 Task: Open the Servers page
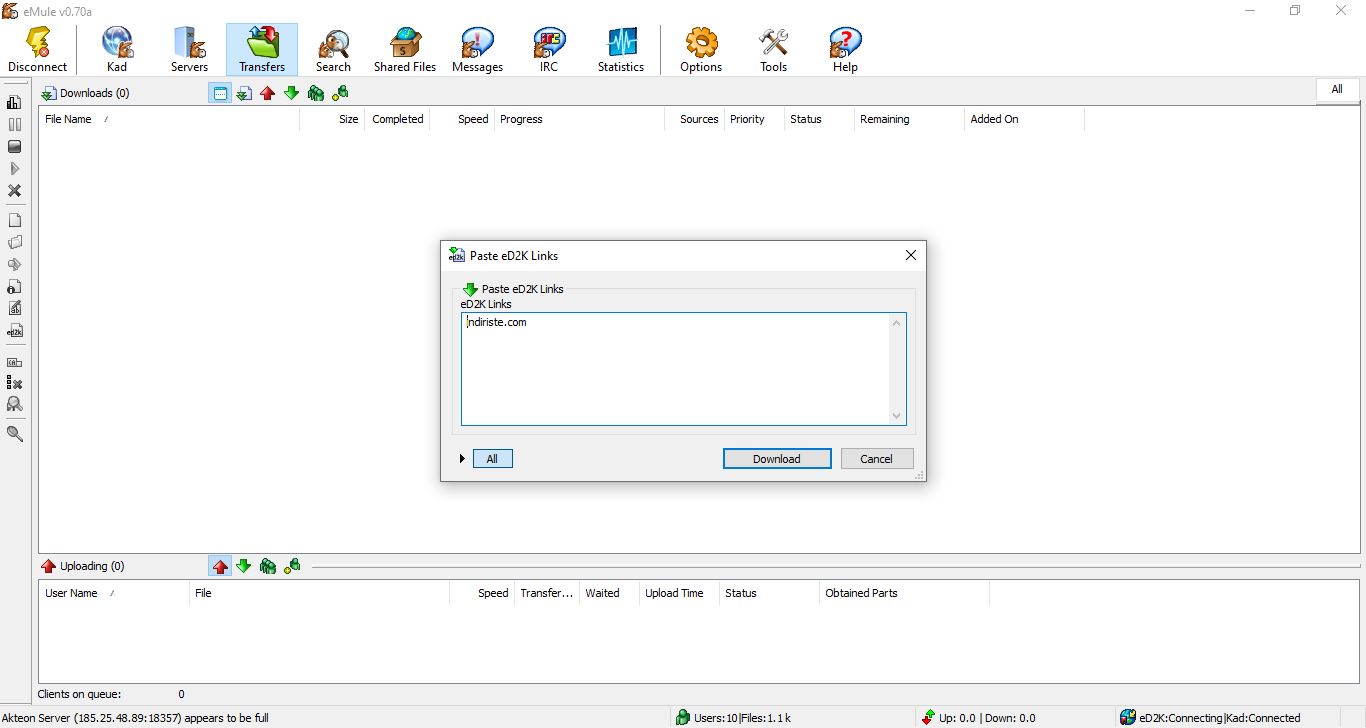point(189,50)
